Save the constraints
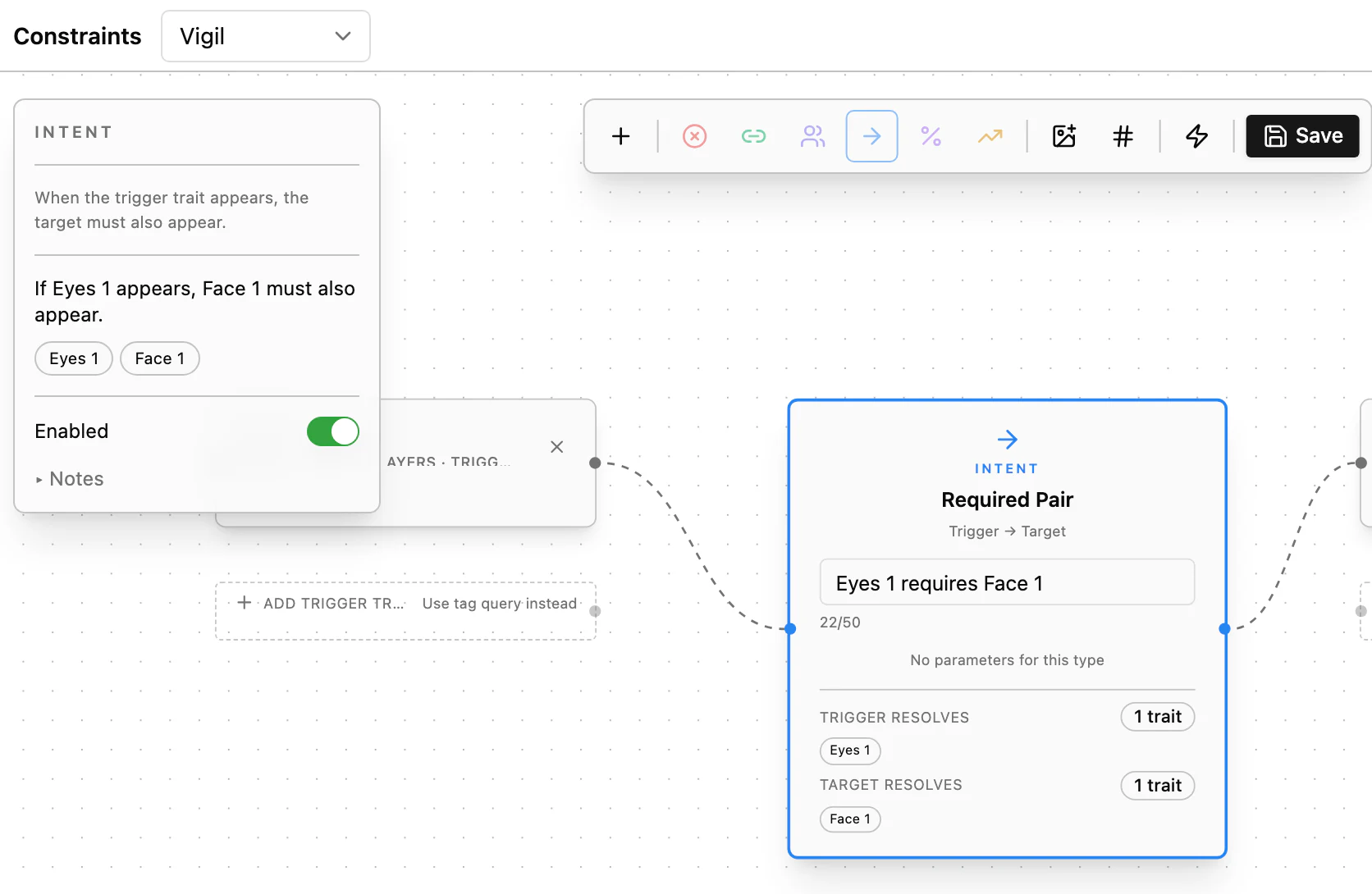 tap(1302, 136)
